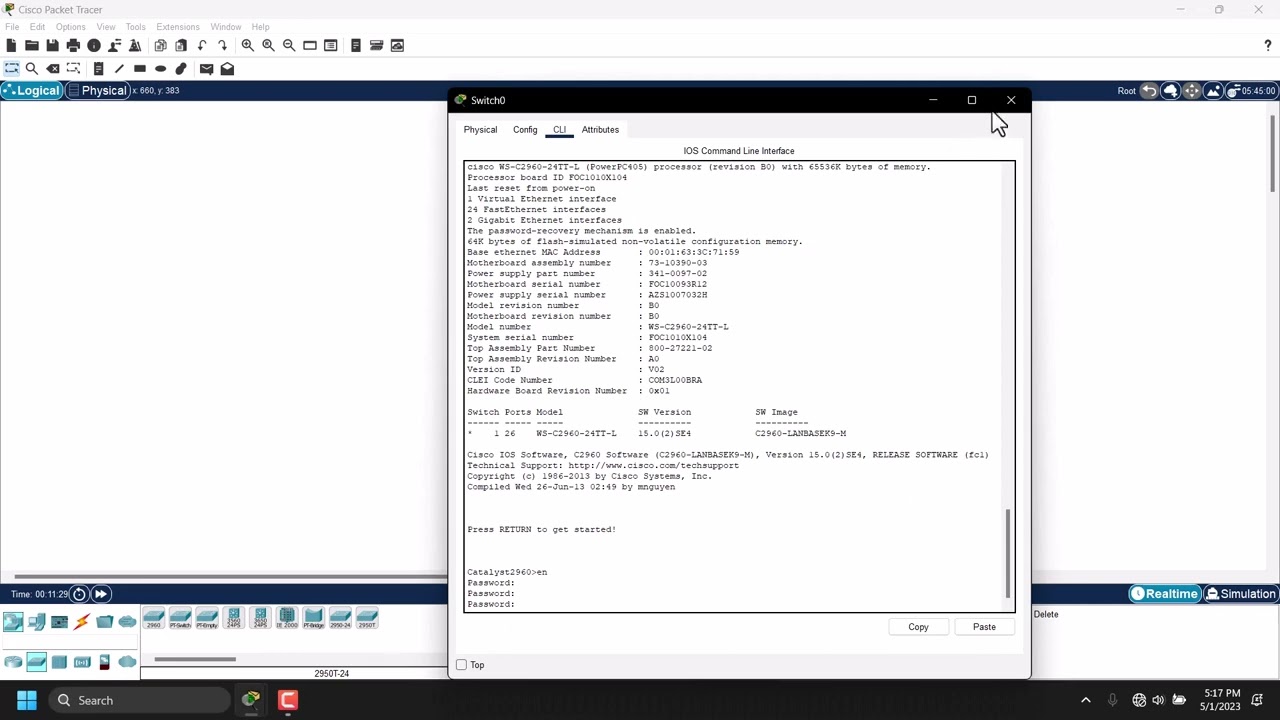This screenshot has width=1280, height=720.
Task: Click the Paste button below the CLI
Action: (x=984, y=627)
